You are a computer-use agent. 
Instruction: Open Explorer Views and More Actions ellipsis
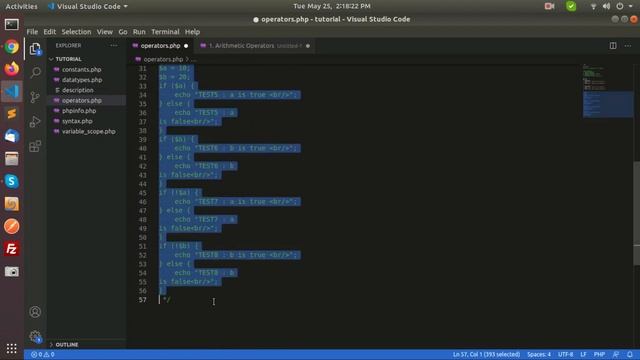tap(114, 46)
